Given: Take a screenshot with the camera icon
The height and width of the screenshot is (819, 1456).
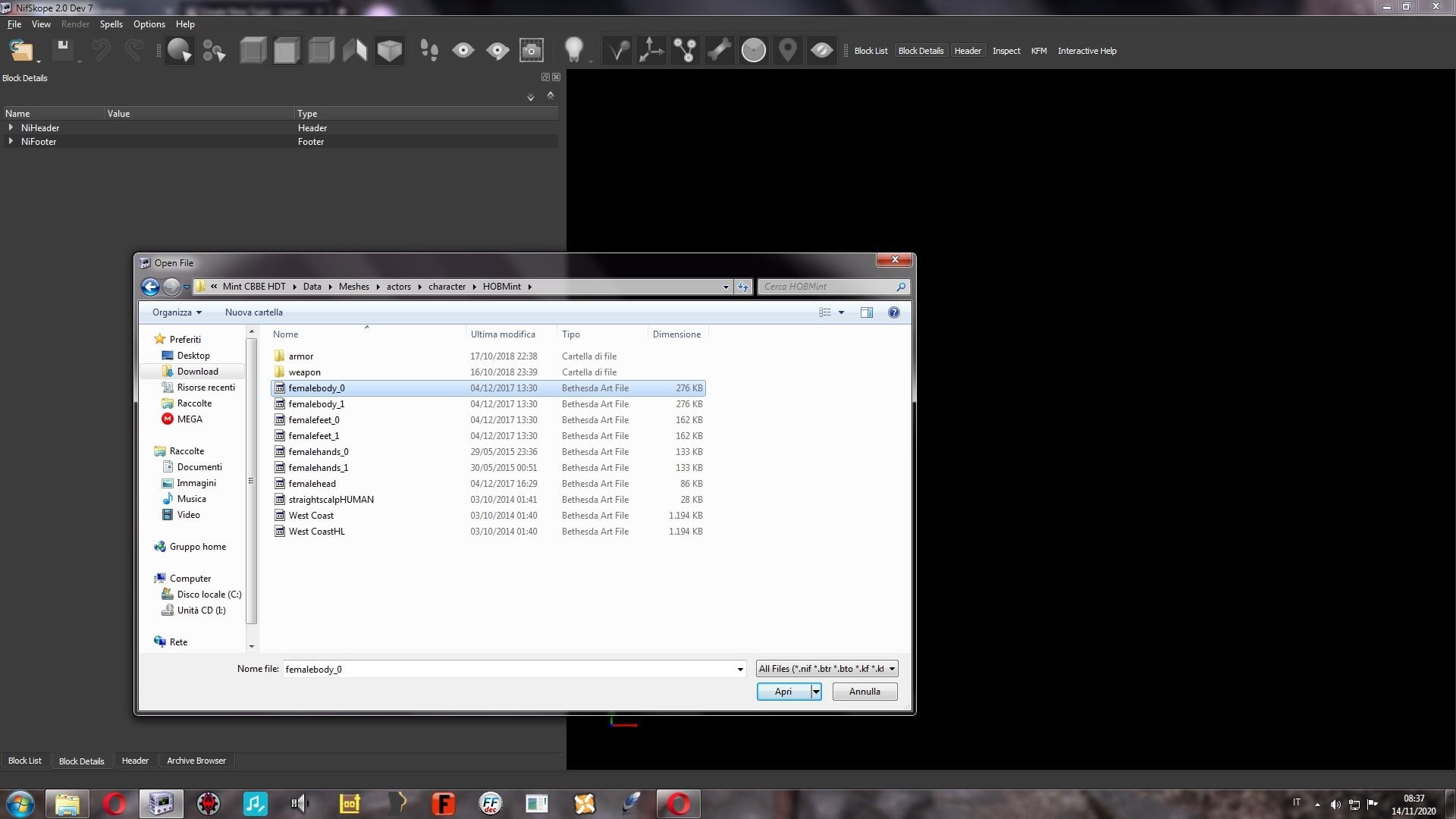Looking at the screenshot, I should coord(532,51).
